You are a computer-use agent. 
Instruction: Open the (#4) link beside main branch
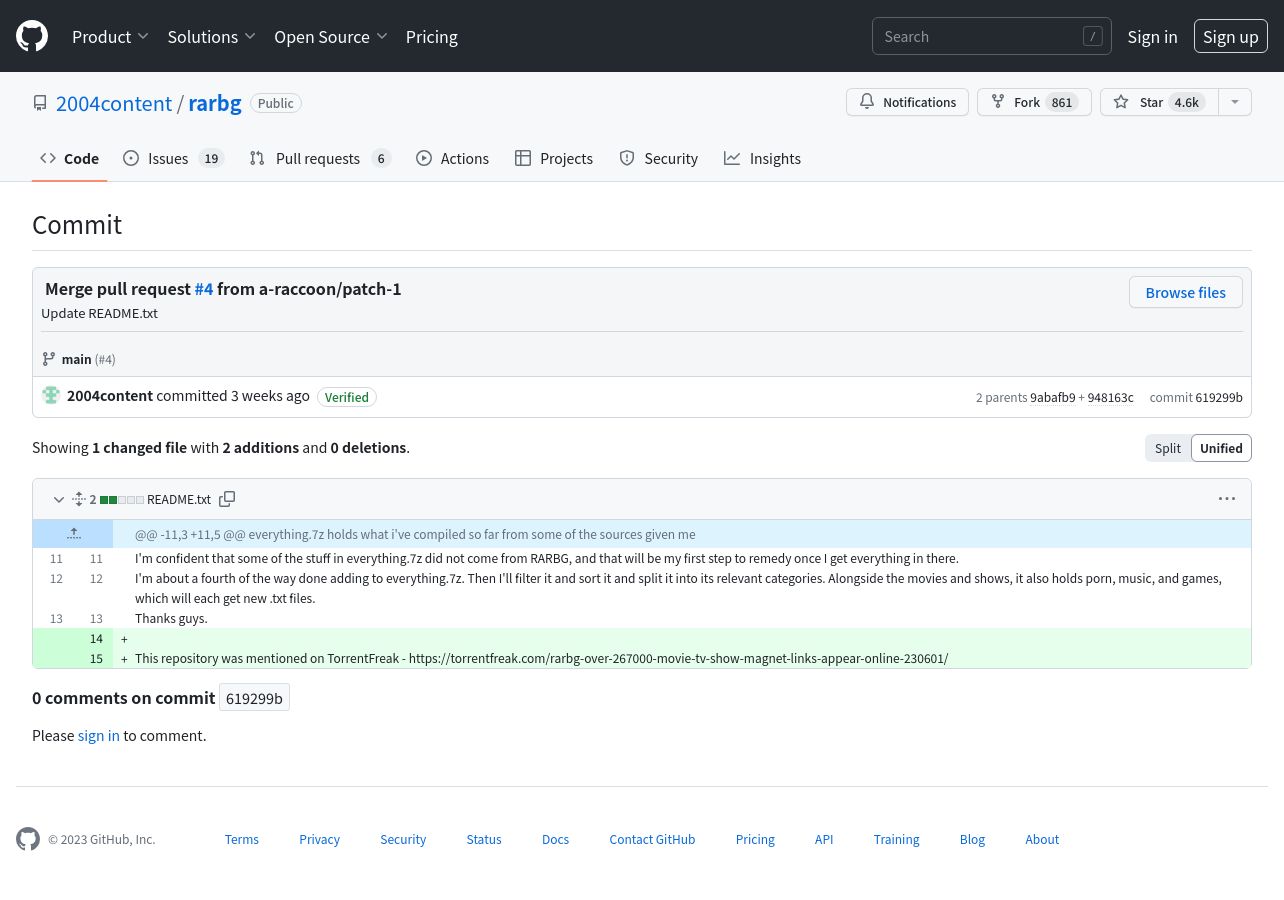(105, 359)
